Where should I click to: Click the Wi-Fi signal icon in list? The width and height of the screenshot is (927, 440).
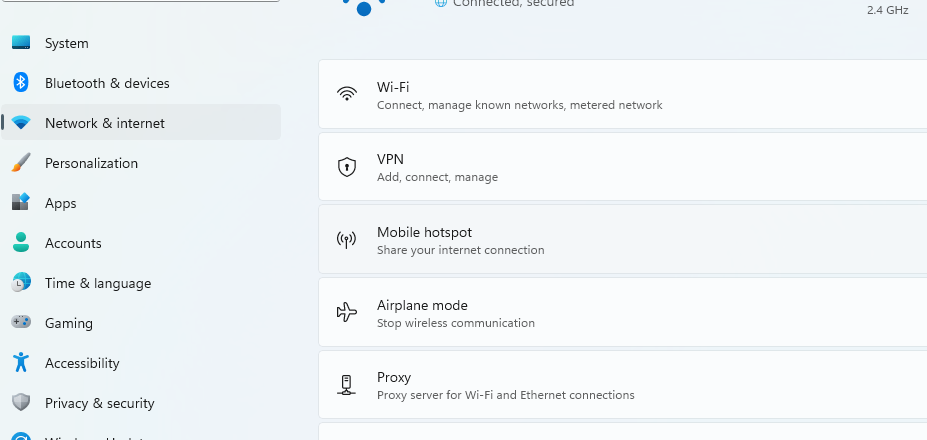point(347,94)
